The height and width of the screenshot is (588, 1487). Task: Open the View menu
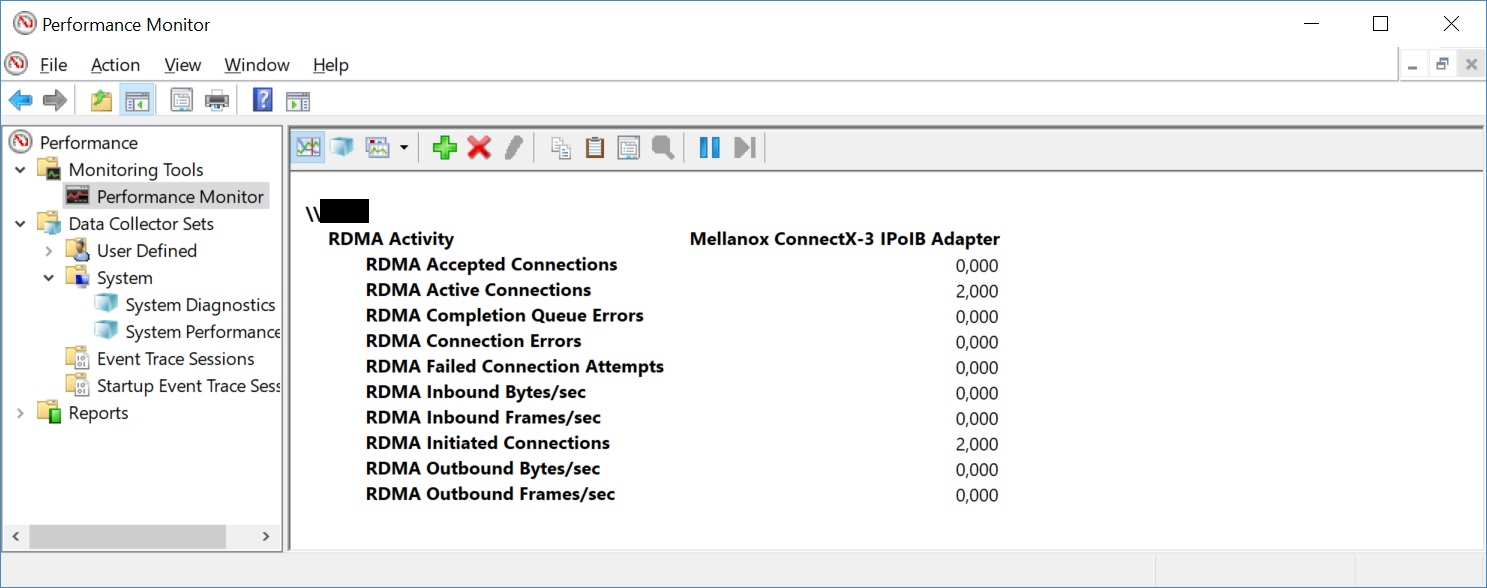point(182,64)
